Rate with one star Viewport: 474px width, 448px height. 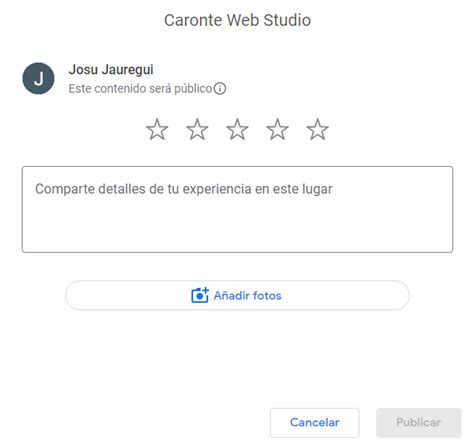(157, 129)
